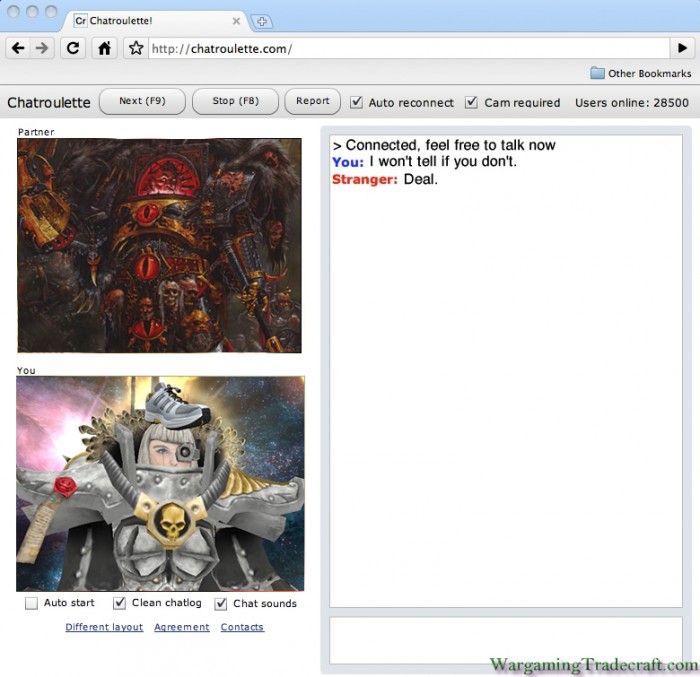
Task: Click the message 'I won't tell if you don't.'
Action: tap(443, 161)
